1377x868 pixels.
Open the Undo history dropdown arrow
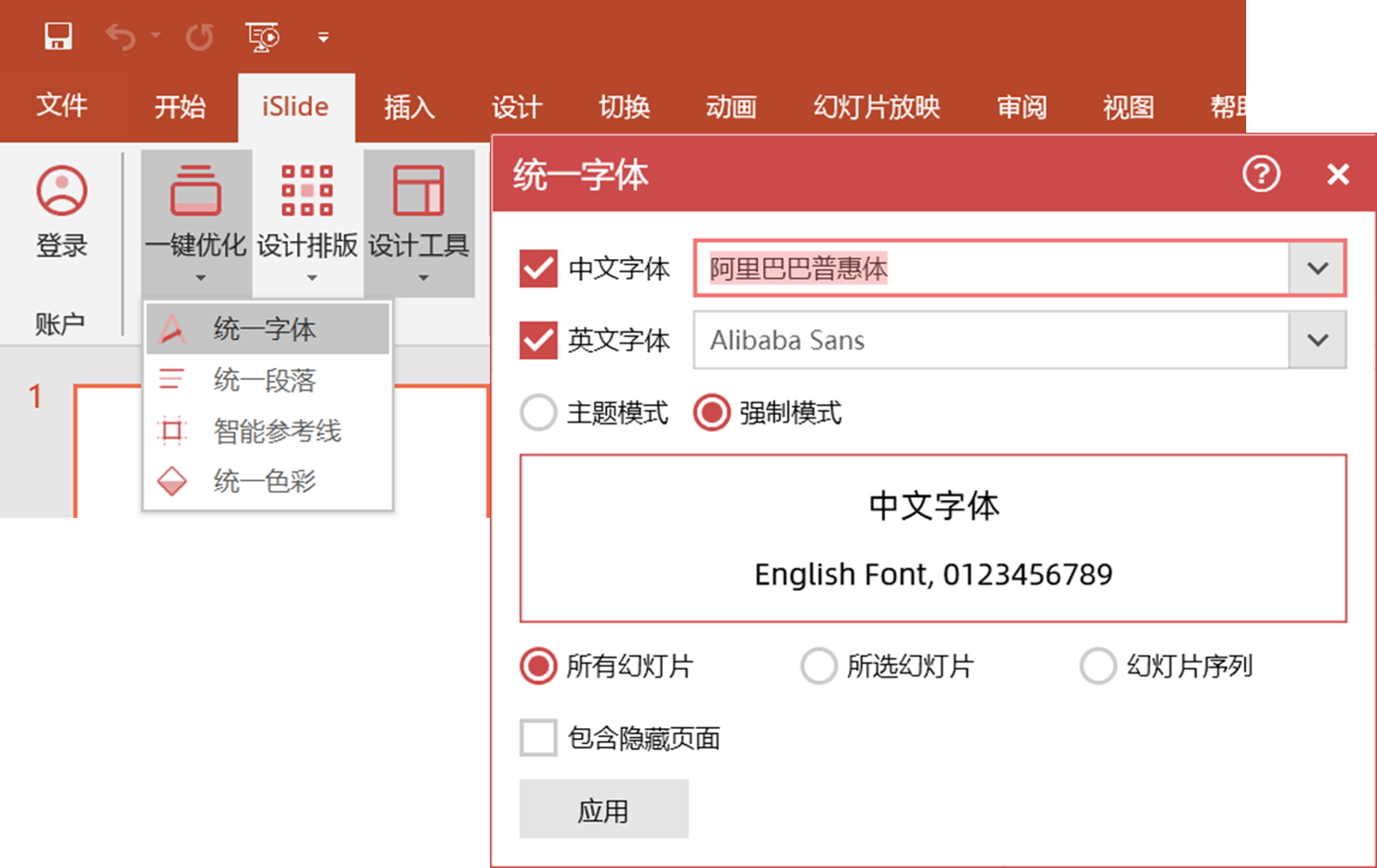(x=156, y=36)
